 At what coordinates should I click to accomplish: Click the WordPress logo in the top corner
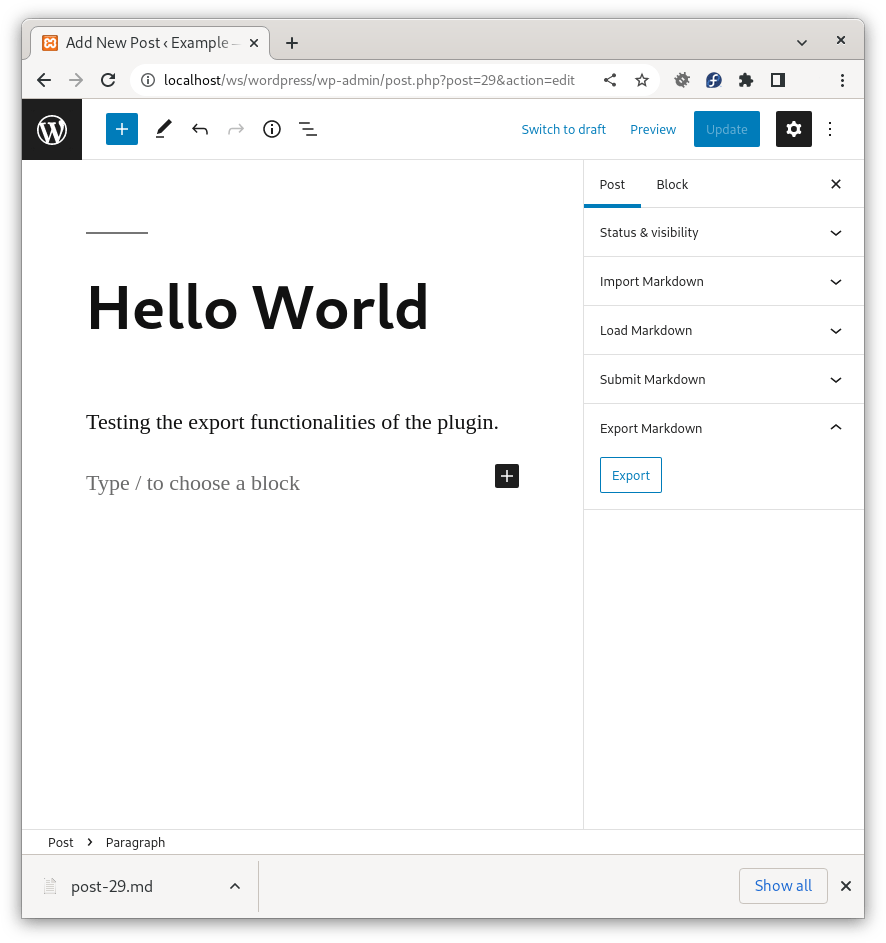(51, 129)
